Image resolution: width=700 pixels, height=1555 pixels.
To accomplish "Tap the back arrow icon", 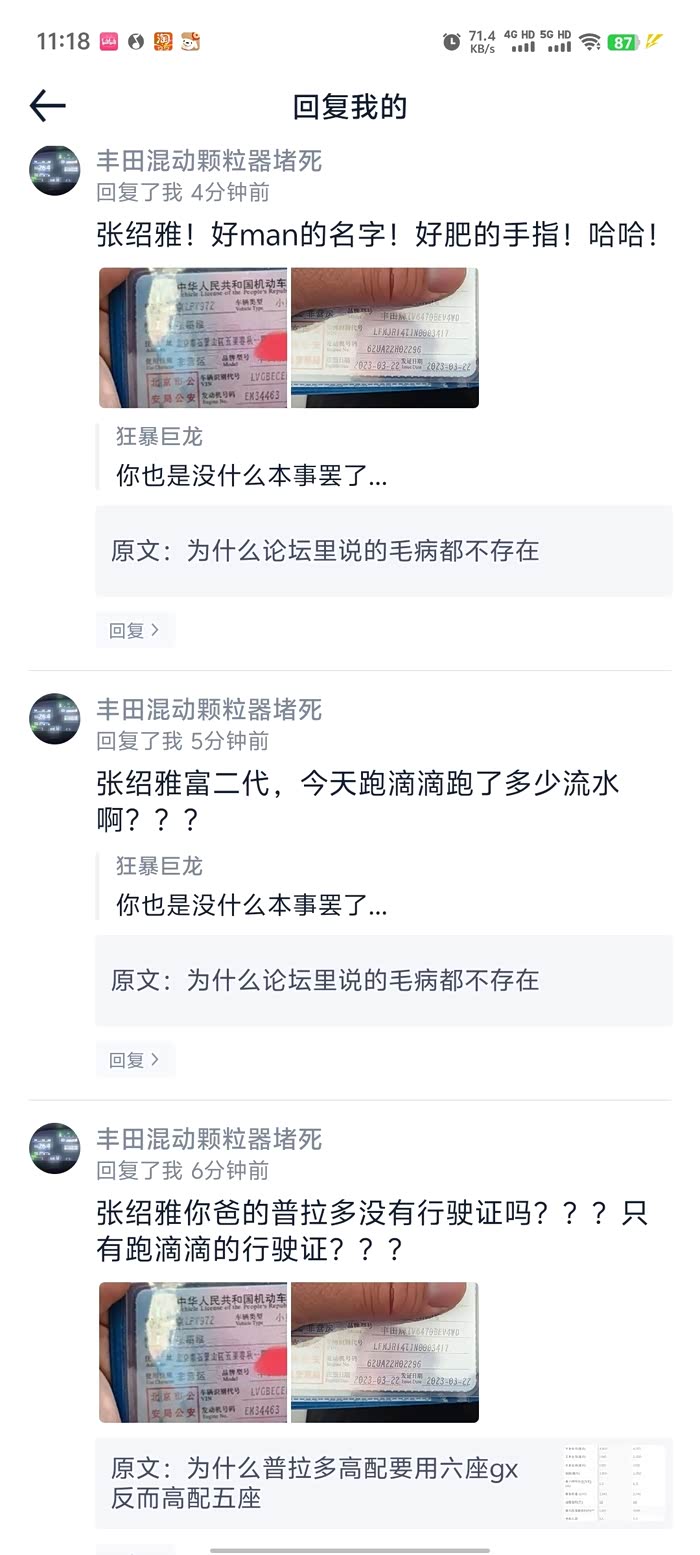I will [47, 106].
